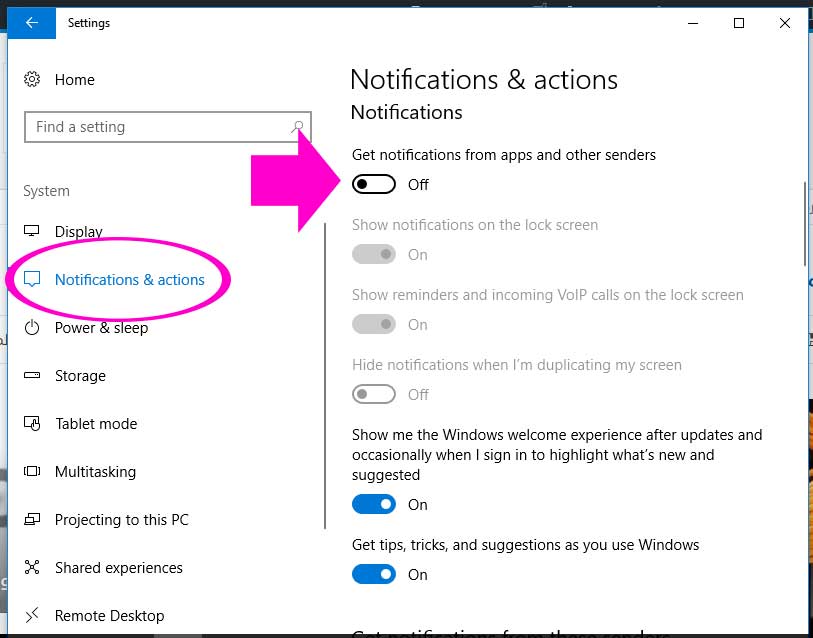The image size is (813, 638).
Task: Open Home via the gear icon
Action: pos(32,79)
